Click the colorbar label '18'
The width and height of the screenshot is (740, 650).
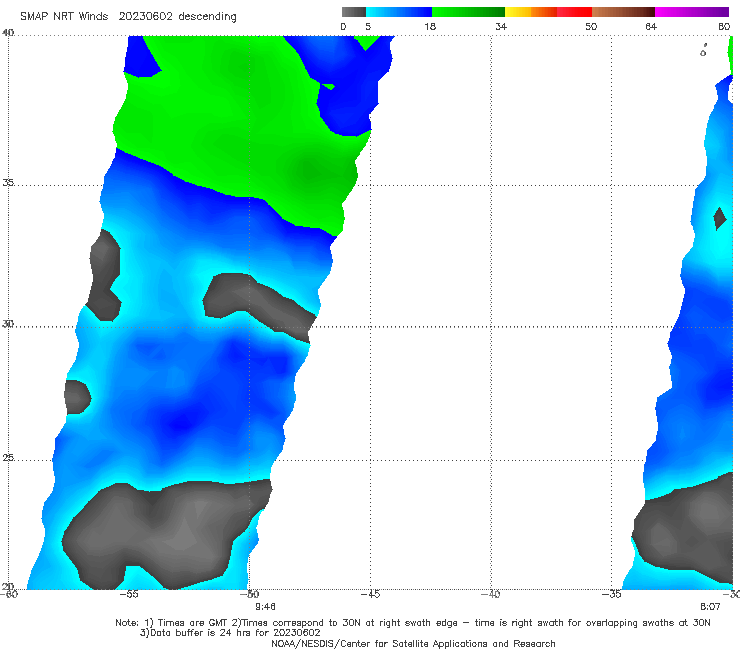[429, 26]
